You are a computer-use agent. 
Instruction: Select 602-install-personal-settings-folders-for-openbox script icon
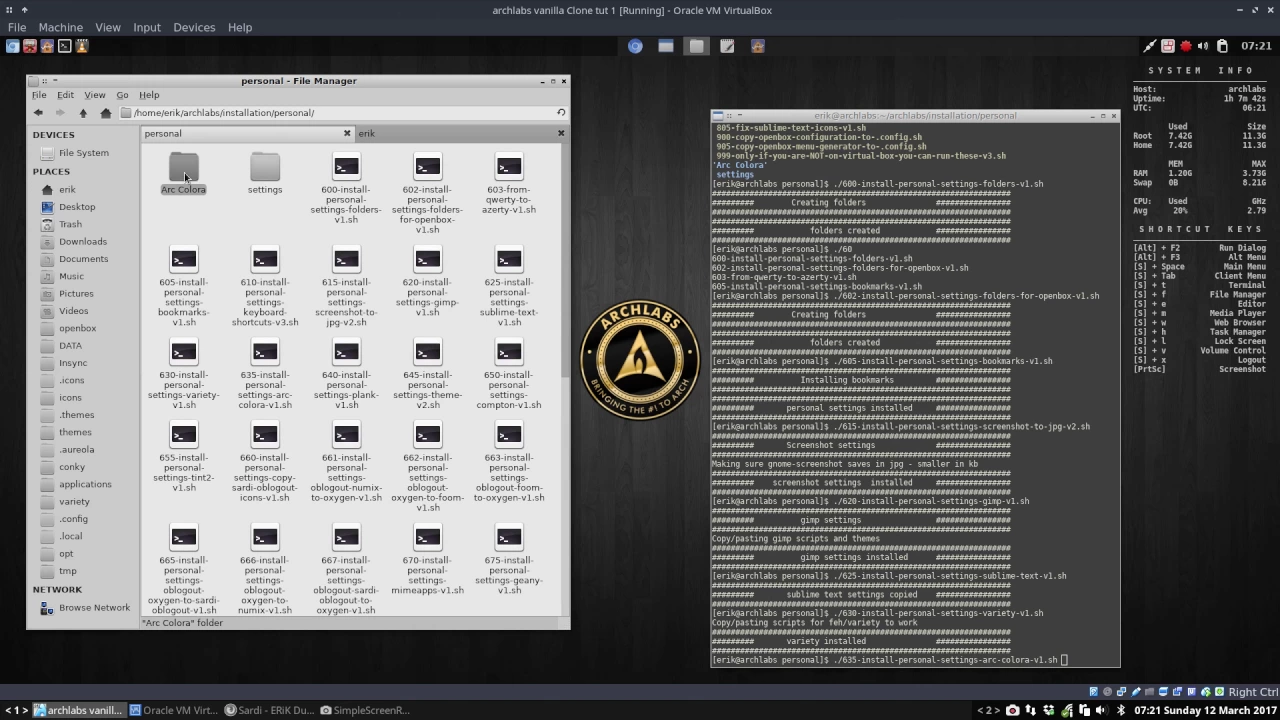427,167
